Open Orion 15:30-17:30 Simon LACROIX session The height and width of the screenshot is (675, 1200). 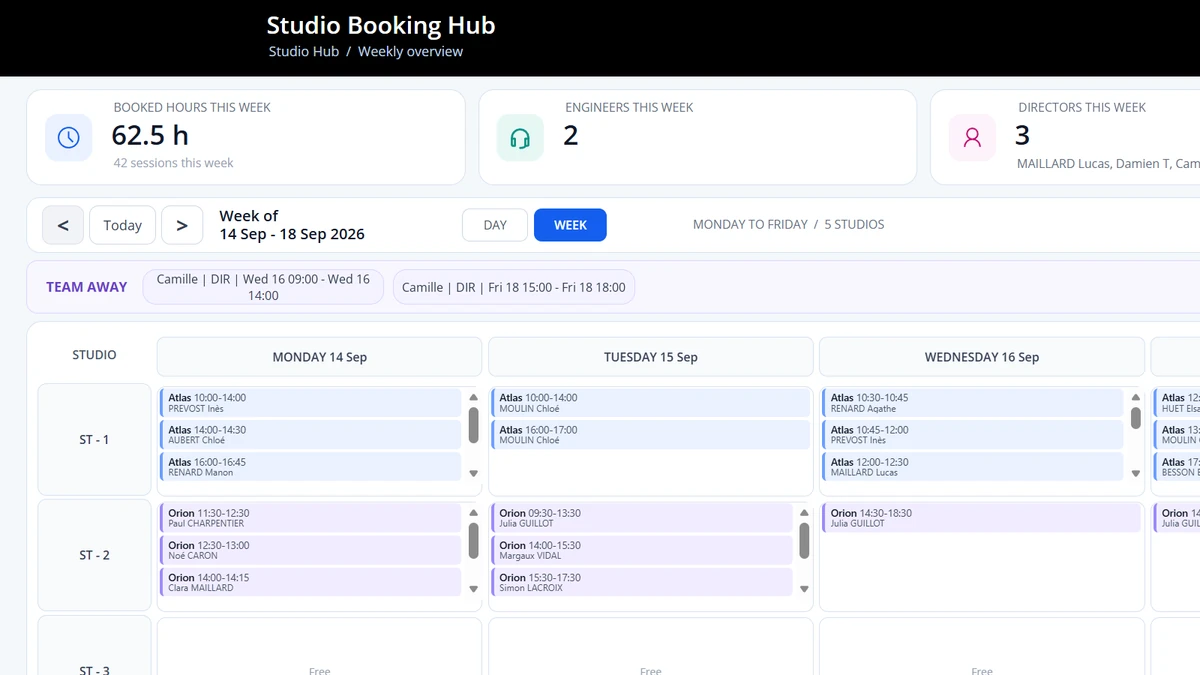642,582
